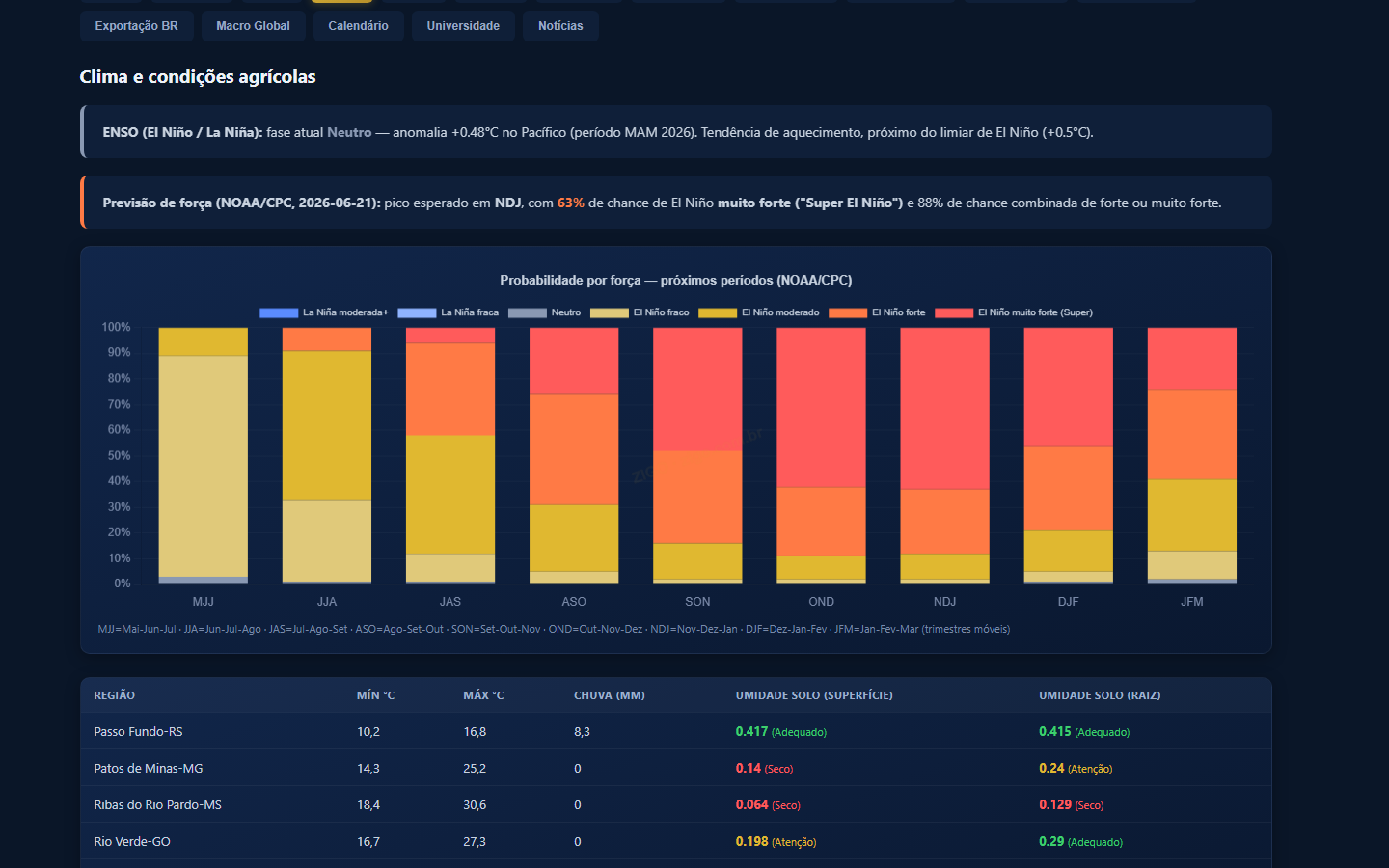
Task: Toggle El Niño fraco legend item
Action: point(640,312)
